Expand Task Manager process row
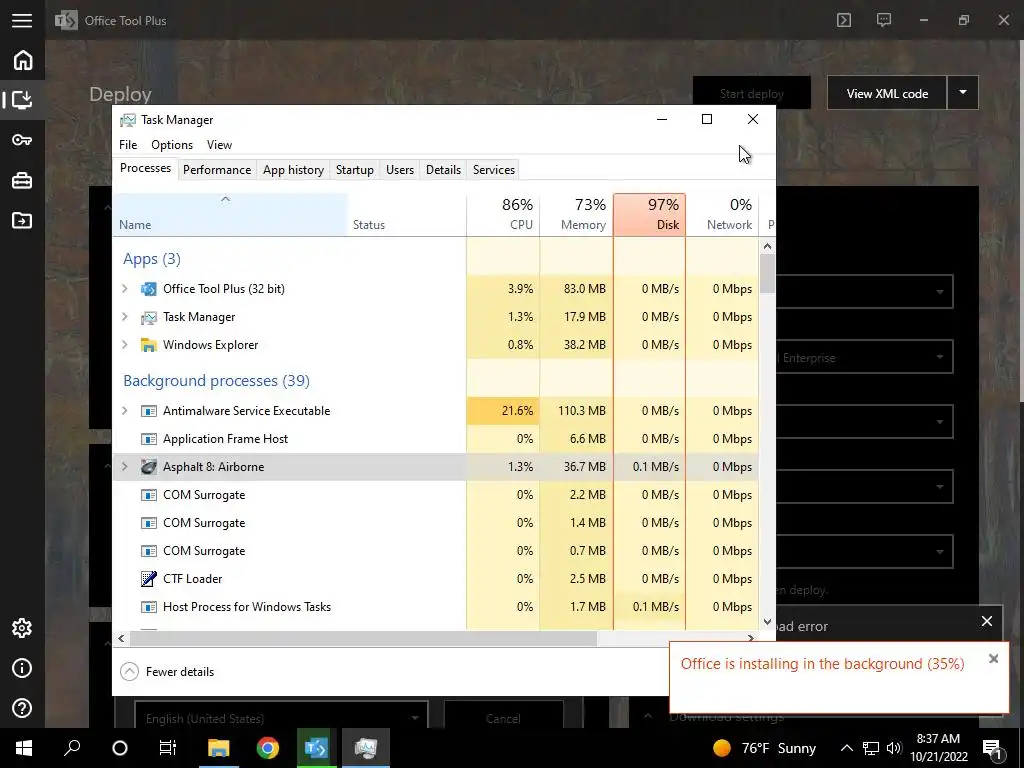The image size is (1024, 768). click(x=125, y=317)
